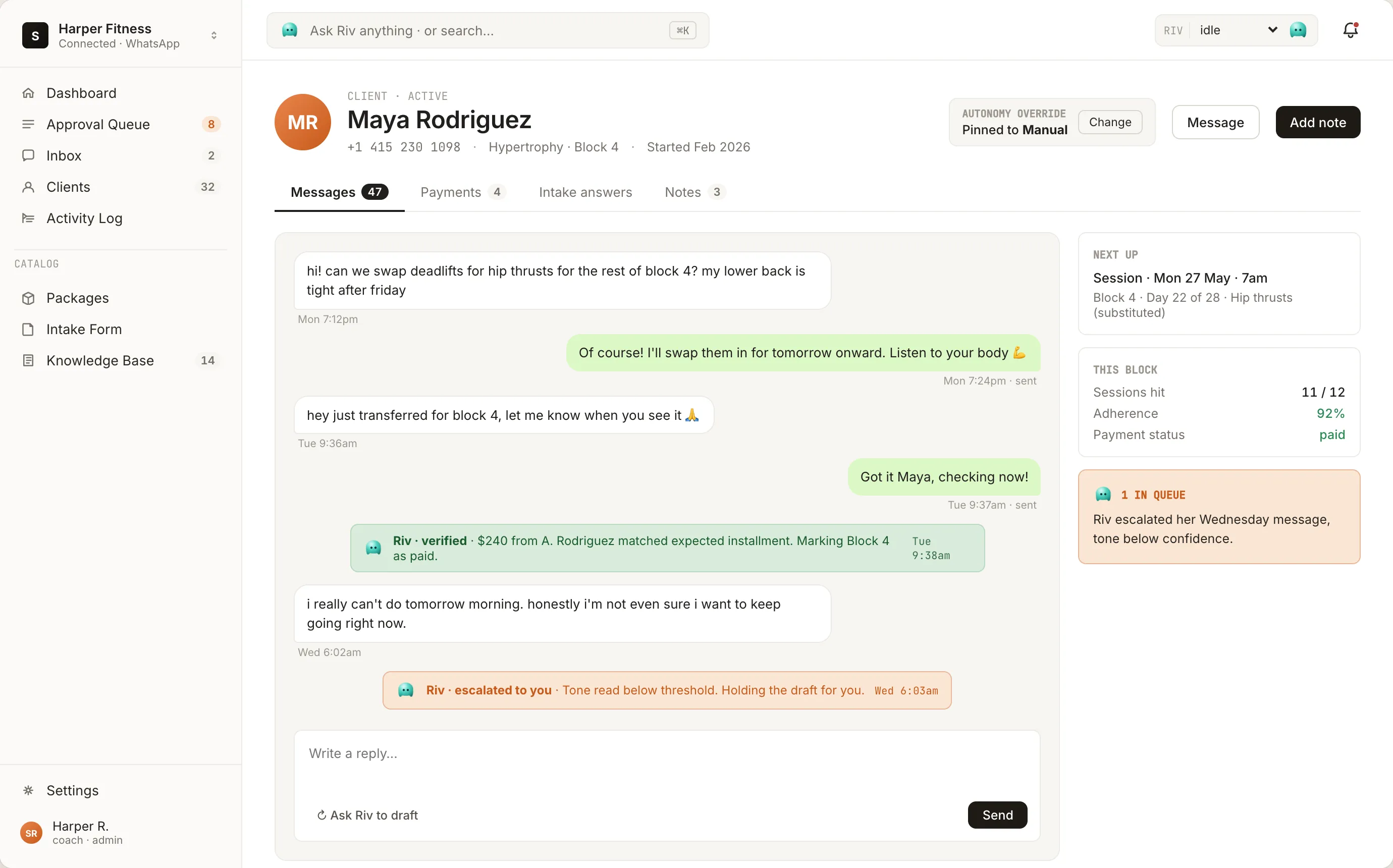Click Change on autonomy override
This screenshot has width=1393, height=868.
click(x=1110, y=122)
